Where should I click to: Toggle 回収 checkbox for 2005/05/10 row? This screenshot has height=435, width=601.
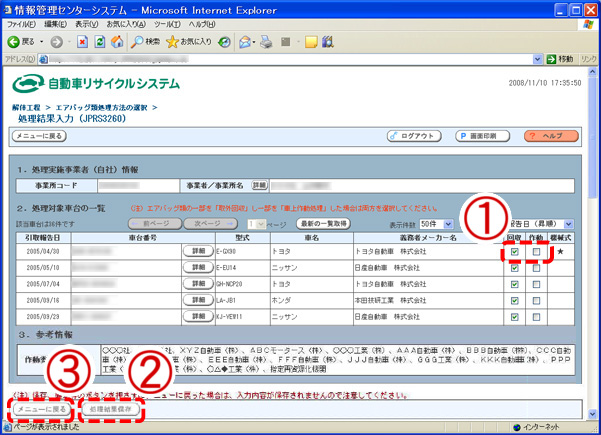pos(515,268)
